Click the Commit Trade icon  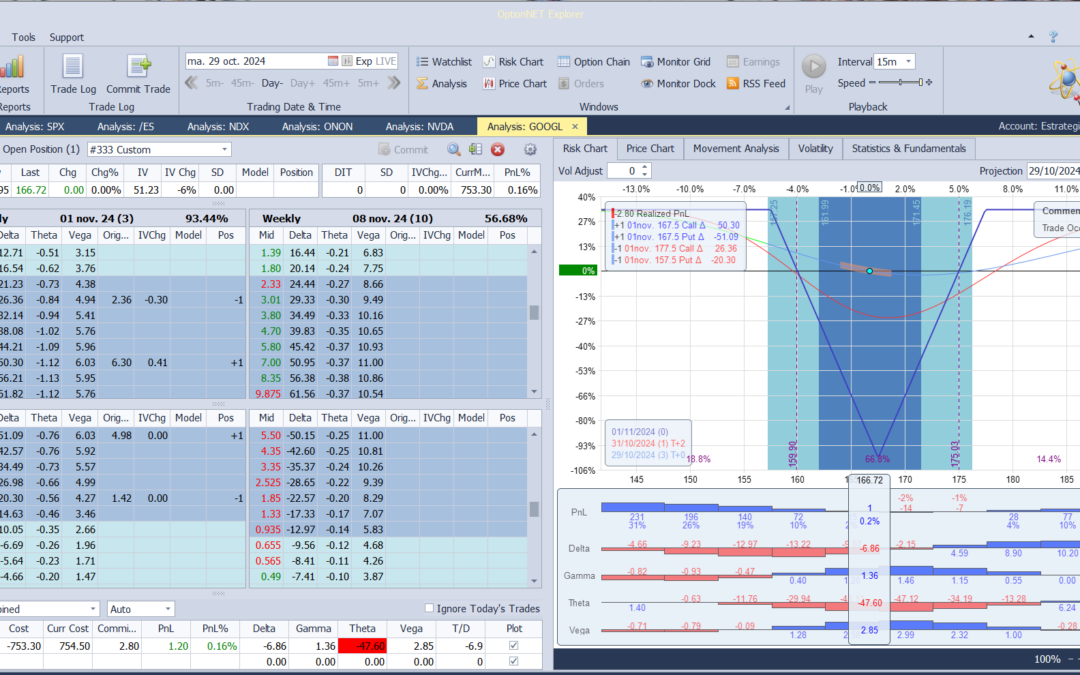pos(140,73)
